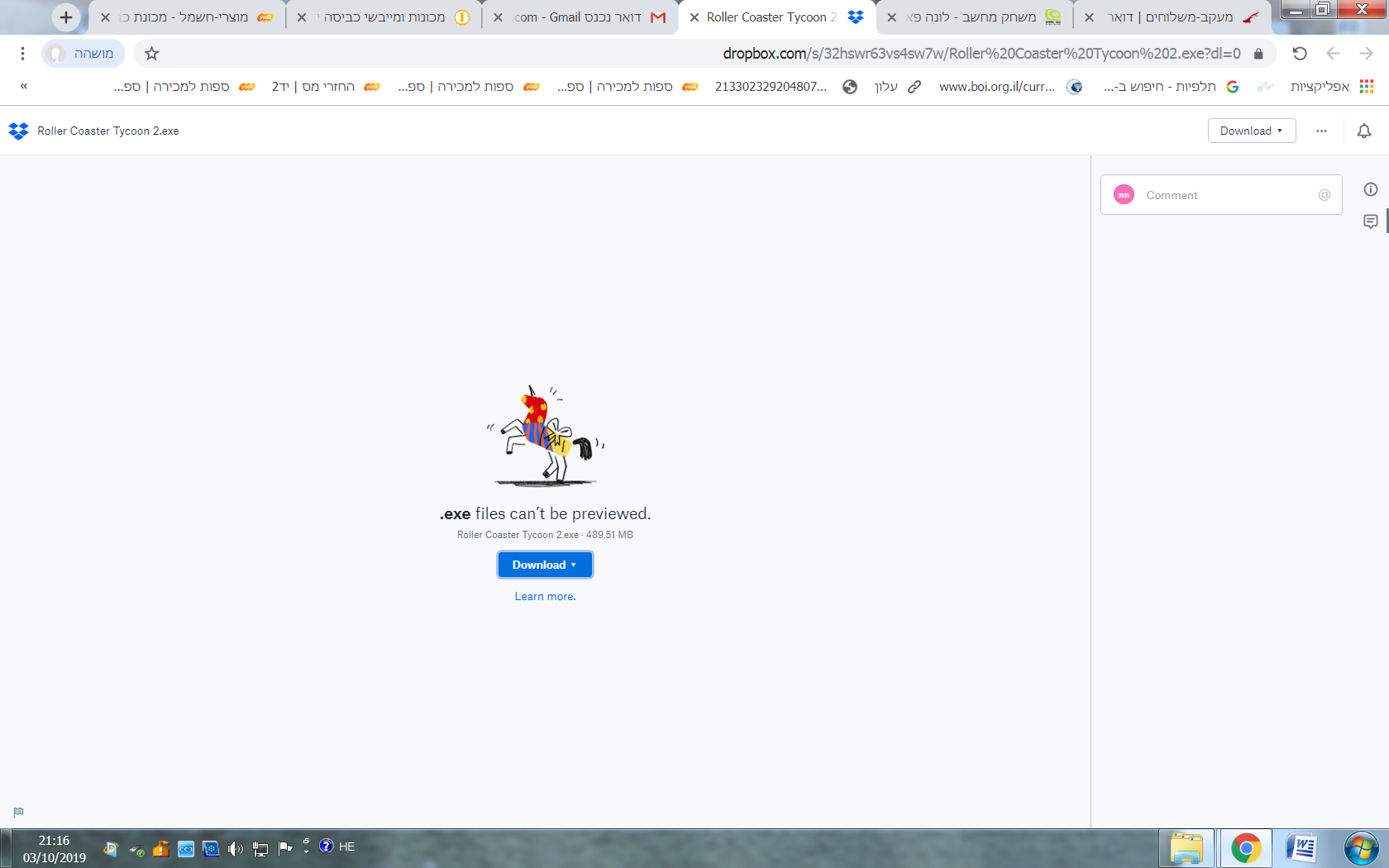Show hidden bookmarks overflow chevron

pyautogui.click(x=24, y=86)
